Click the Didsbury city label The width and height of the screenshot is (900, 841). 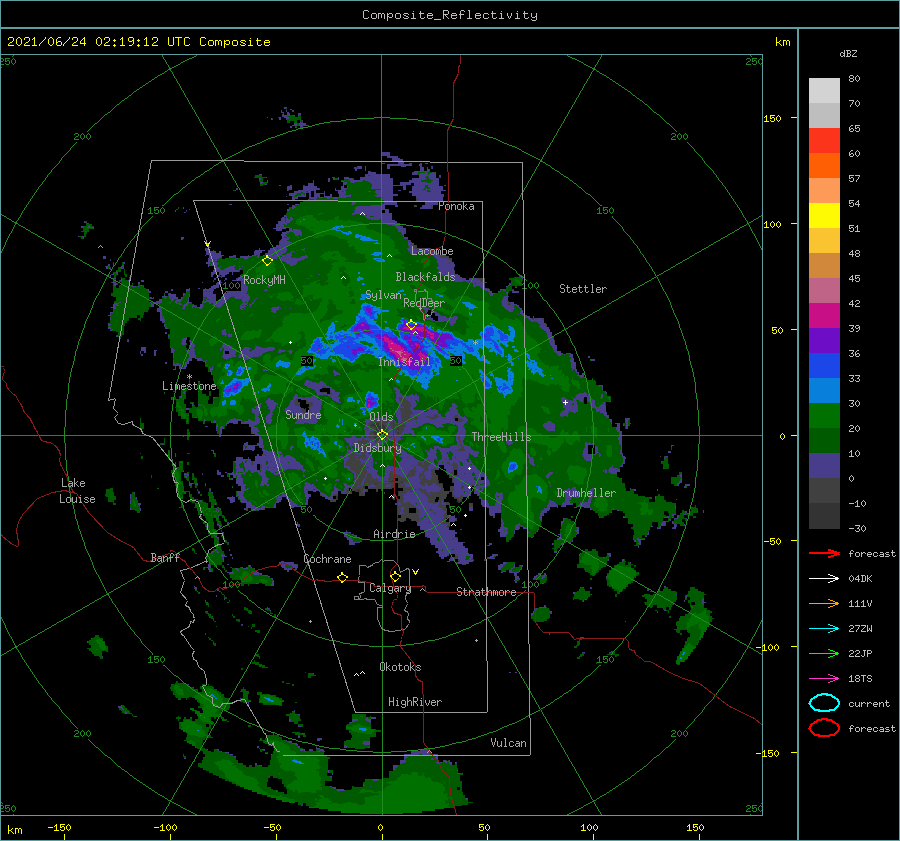(377, 448)
